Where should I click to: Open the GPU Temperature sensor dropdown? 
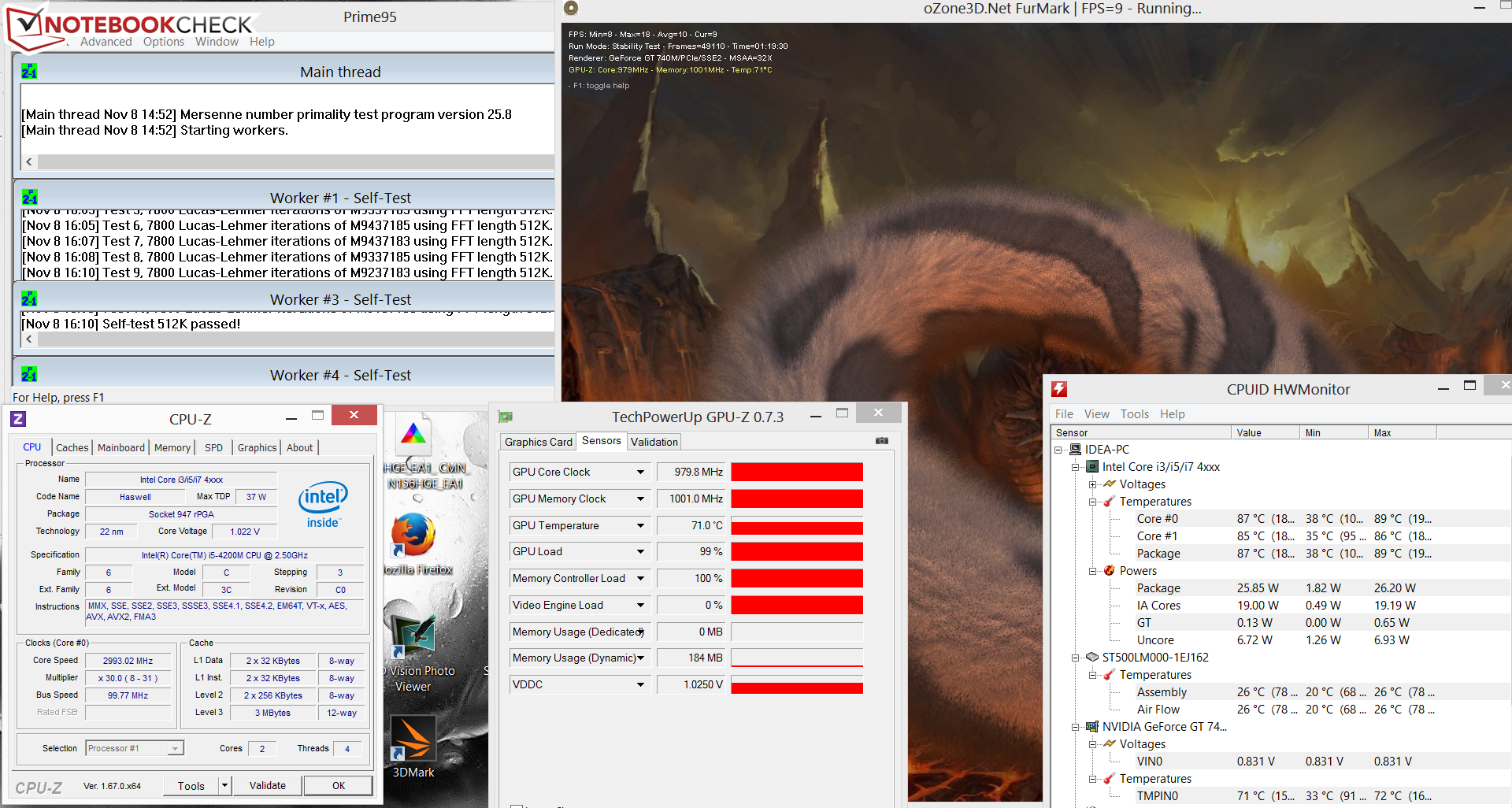click(641, 525)
